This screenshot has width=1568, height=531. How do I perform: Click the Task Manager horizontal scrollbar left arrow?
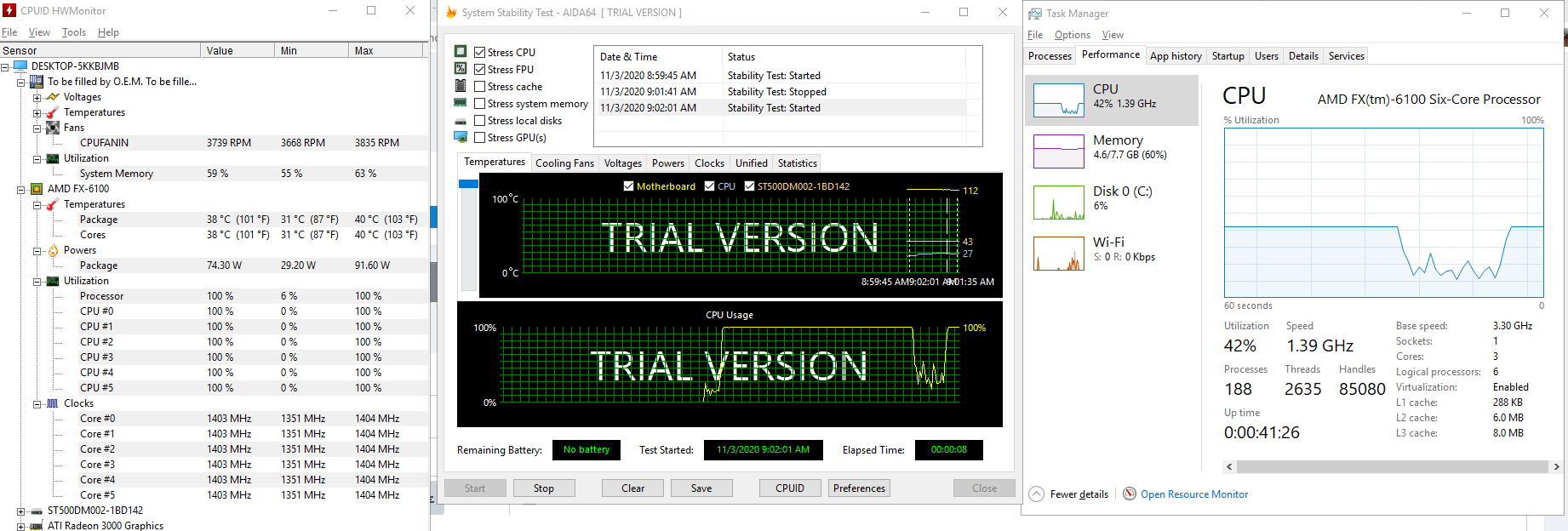[1229, 467]
